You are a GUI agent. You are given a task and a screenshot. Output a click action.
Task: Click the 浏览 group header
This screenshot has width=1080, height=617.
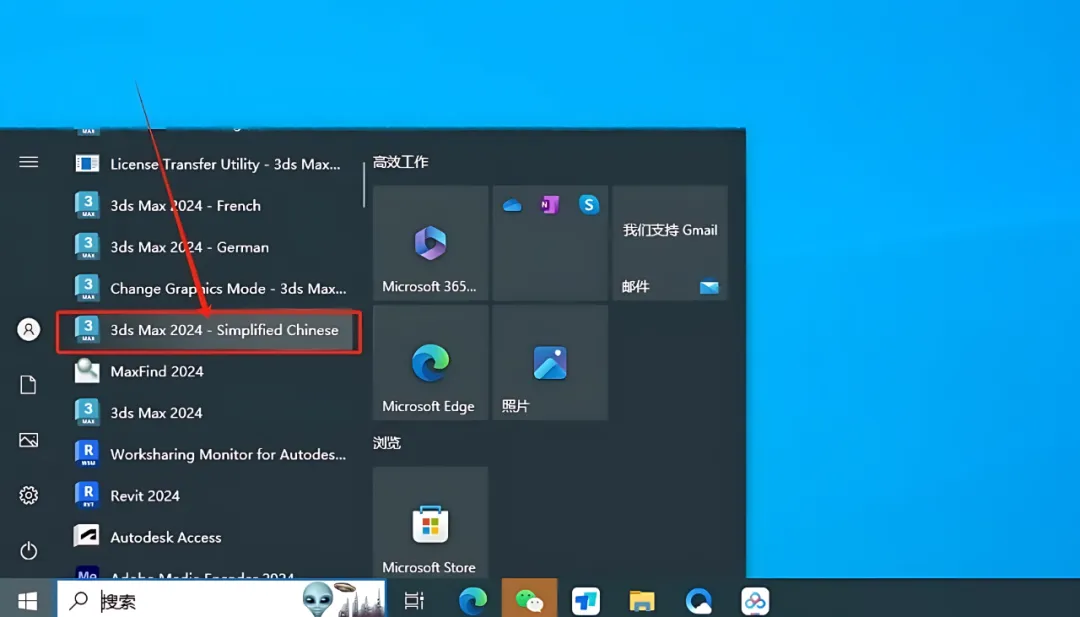pos(386,443)
